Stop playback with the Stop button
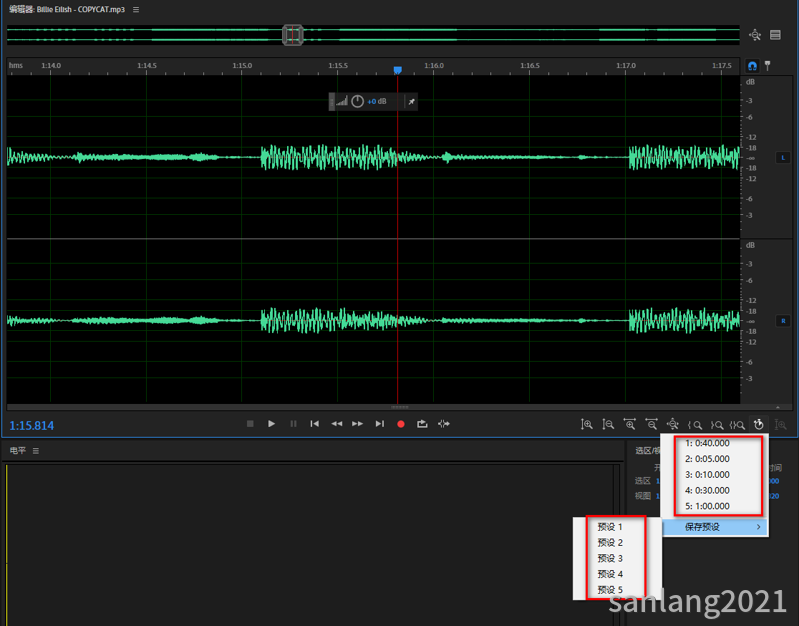 click(x=250, y=424)
